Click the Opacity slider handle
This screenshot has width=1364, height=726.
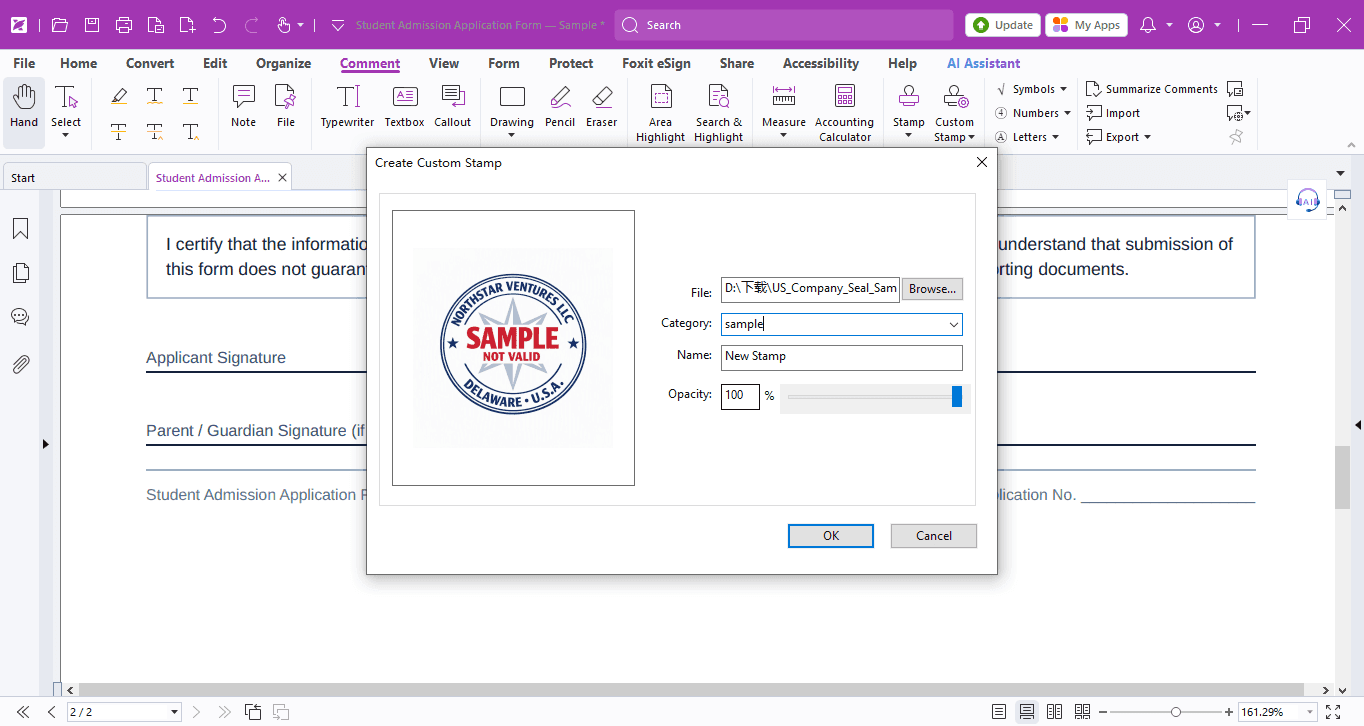click(957, 397)
